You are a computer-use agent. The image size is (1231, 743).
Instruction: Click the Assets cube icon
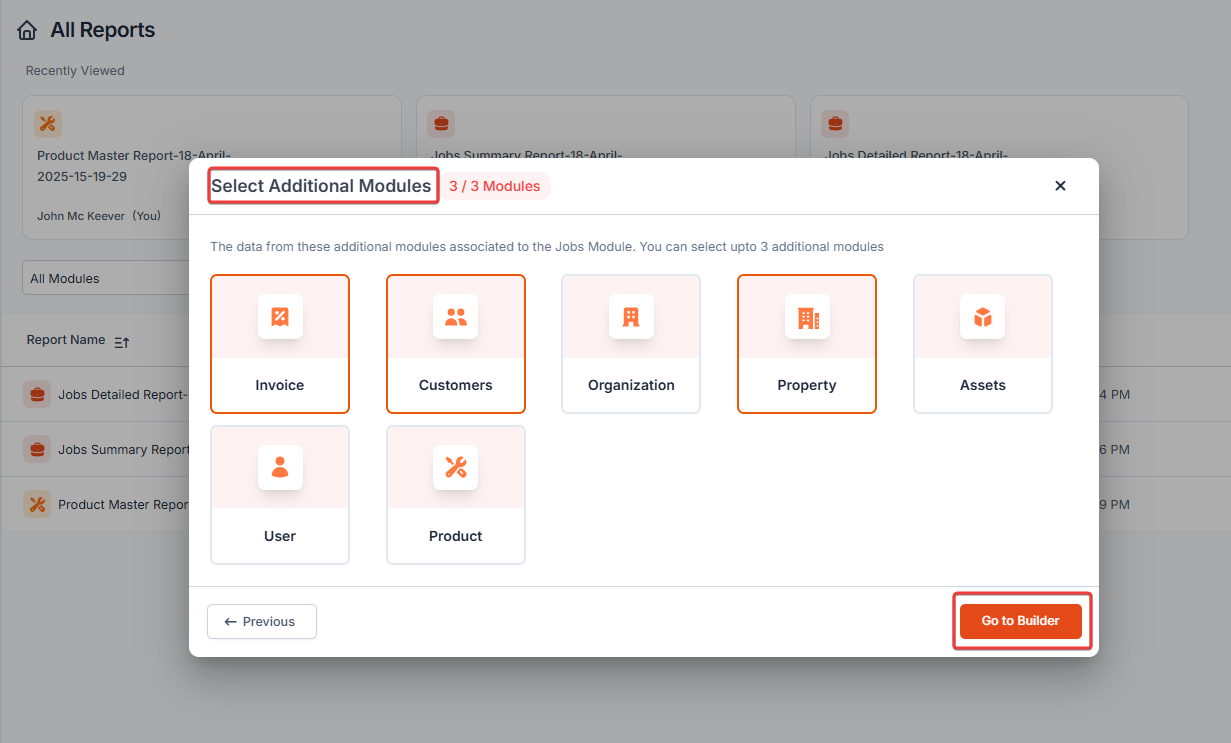(x=983, y=317)
